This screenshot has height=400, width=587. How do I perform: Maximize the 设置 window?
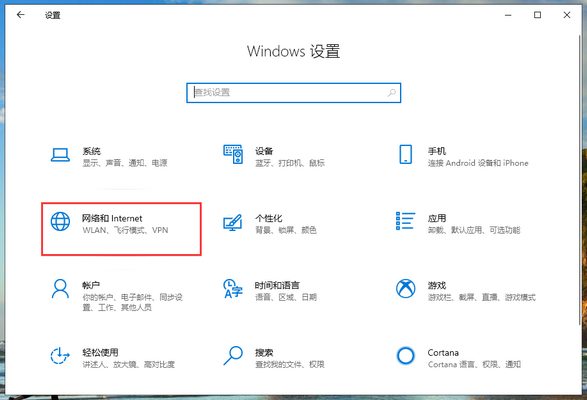537,15
